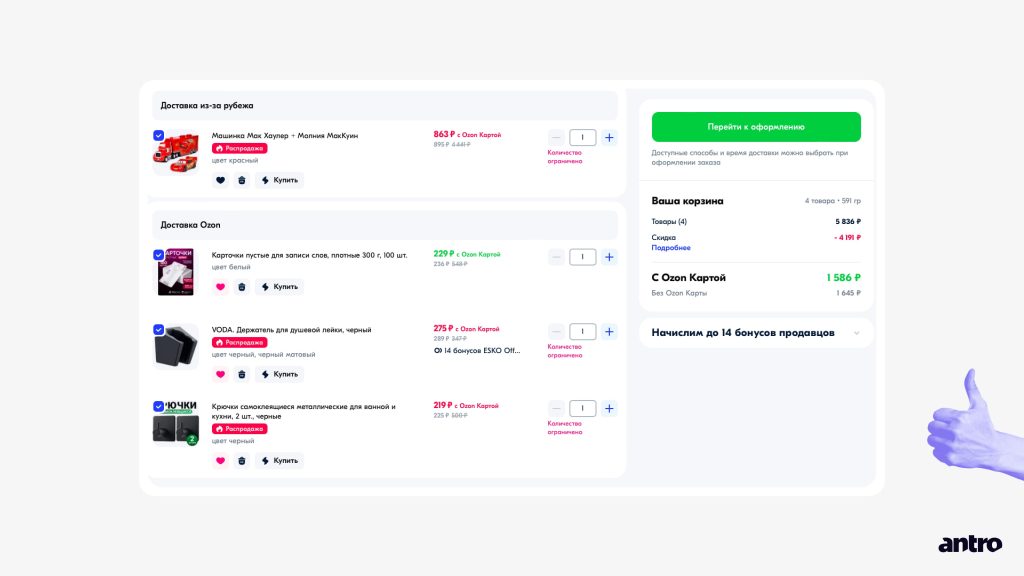Uncheck the Карточки пустые item checkbox
Viewport: 1024px width, 576px height.
[159, 255]
